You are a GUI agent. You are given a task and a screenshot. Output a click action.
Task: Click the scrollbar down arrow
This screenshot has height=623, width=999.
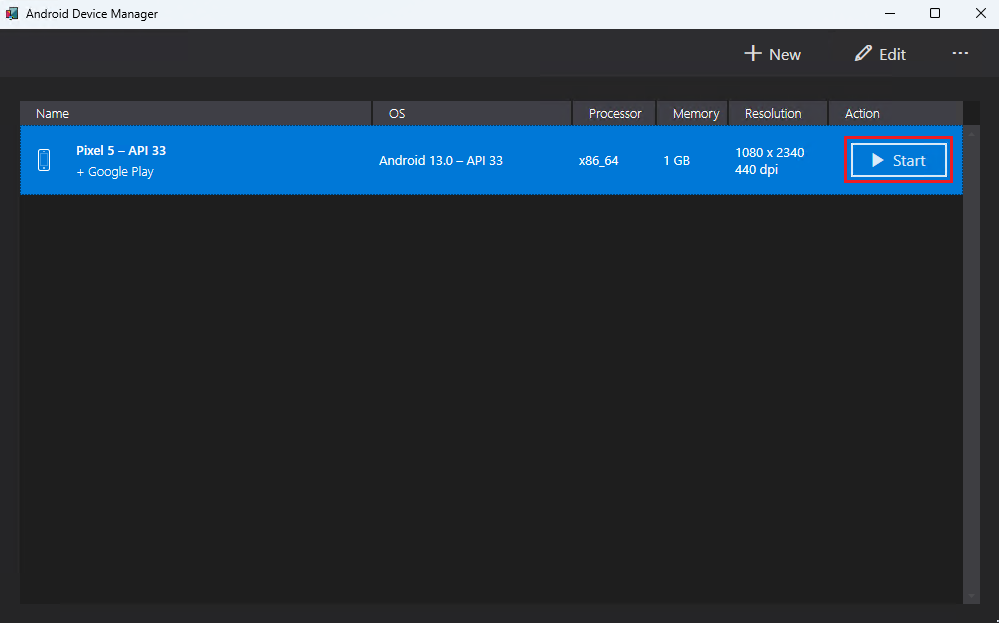pos(971,596)
